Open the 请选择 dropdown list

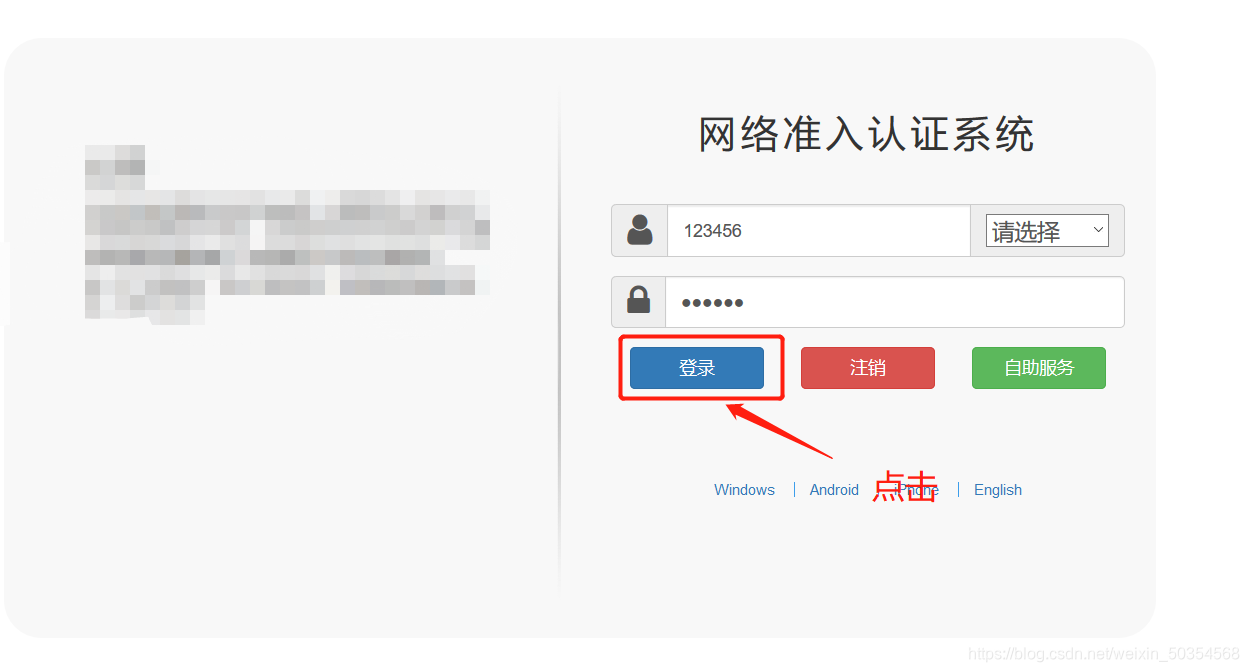click(x=1047, y=231)
